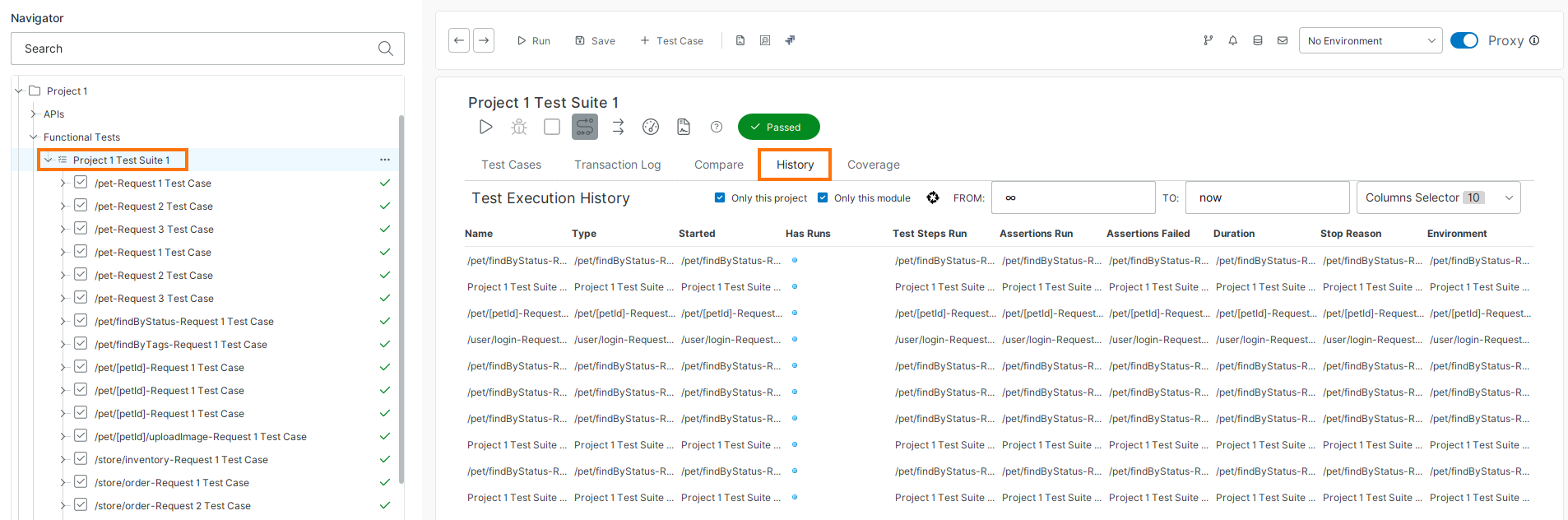Image resolution: width=1568 pixels, height=520 pixels.
Task: Collapse the Project 1 tree node
Action: coord(19,91)
